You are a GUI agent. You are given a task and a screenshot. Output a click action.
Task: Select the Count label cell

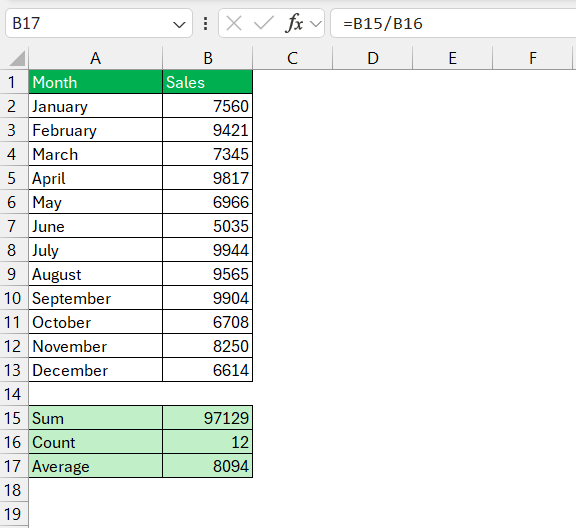96,442
